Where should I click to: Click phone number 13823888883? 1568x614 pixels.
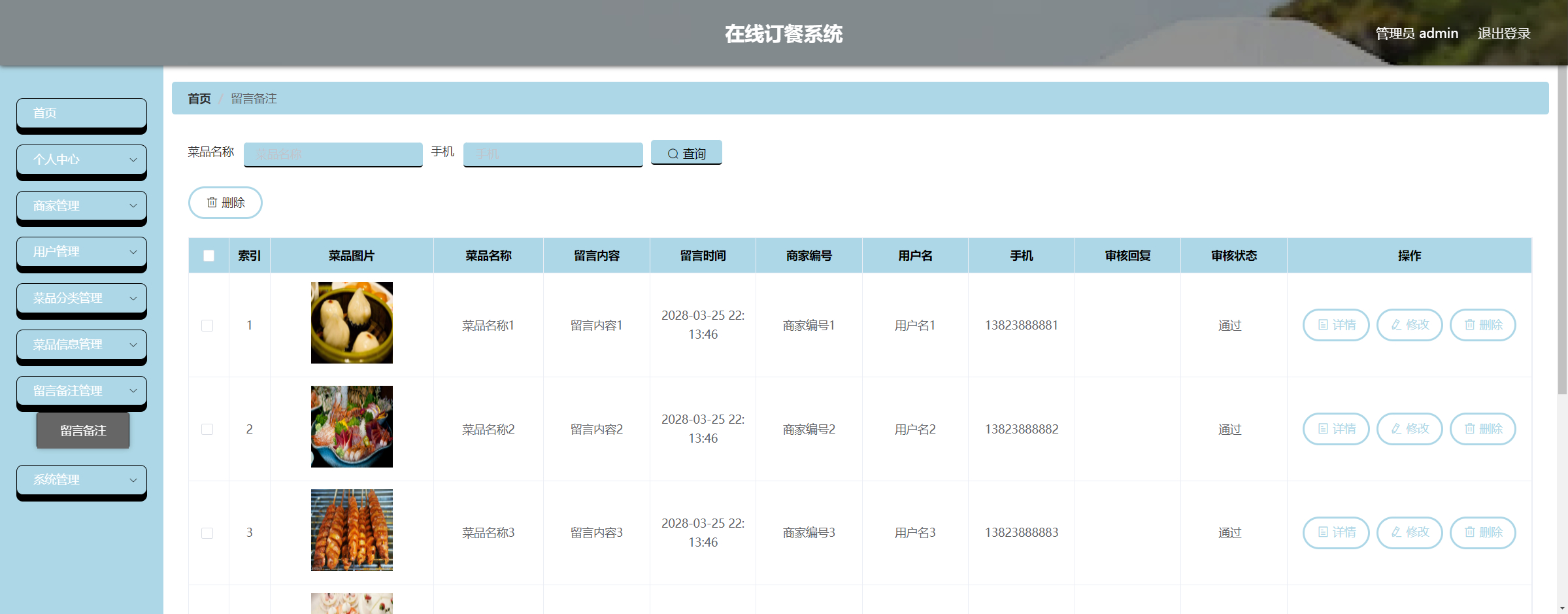click(x=1022, y=532)
